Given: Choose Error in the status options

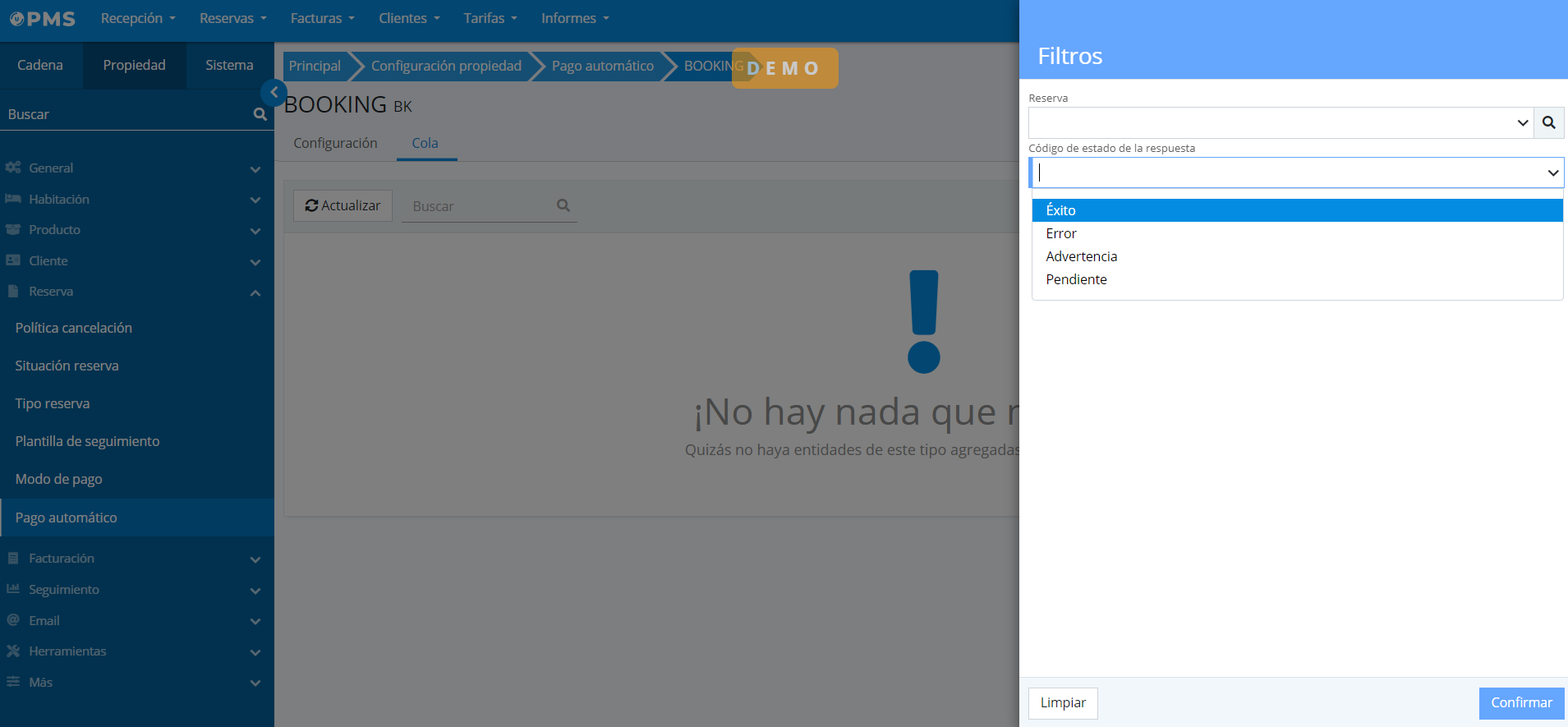Looking at the screenshot, I should (1060, 233).
